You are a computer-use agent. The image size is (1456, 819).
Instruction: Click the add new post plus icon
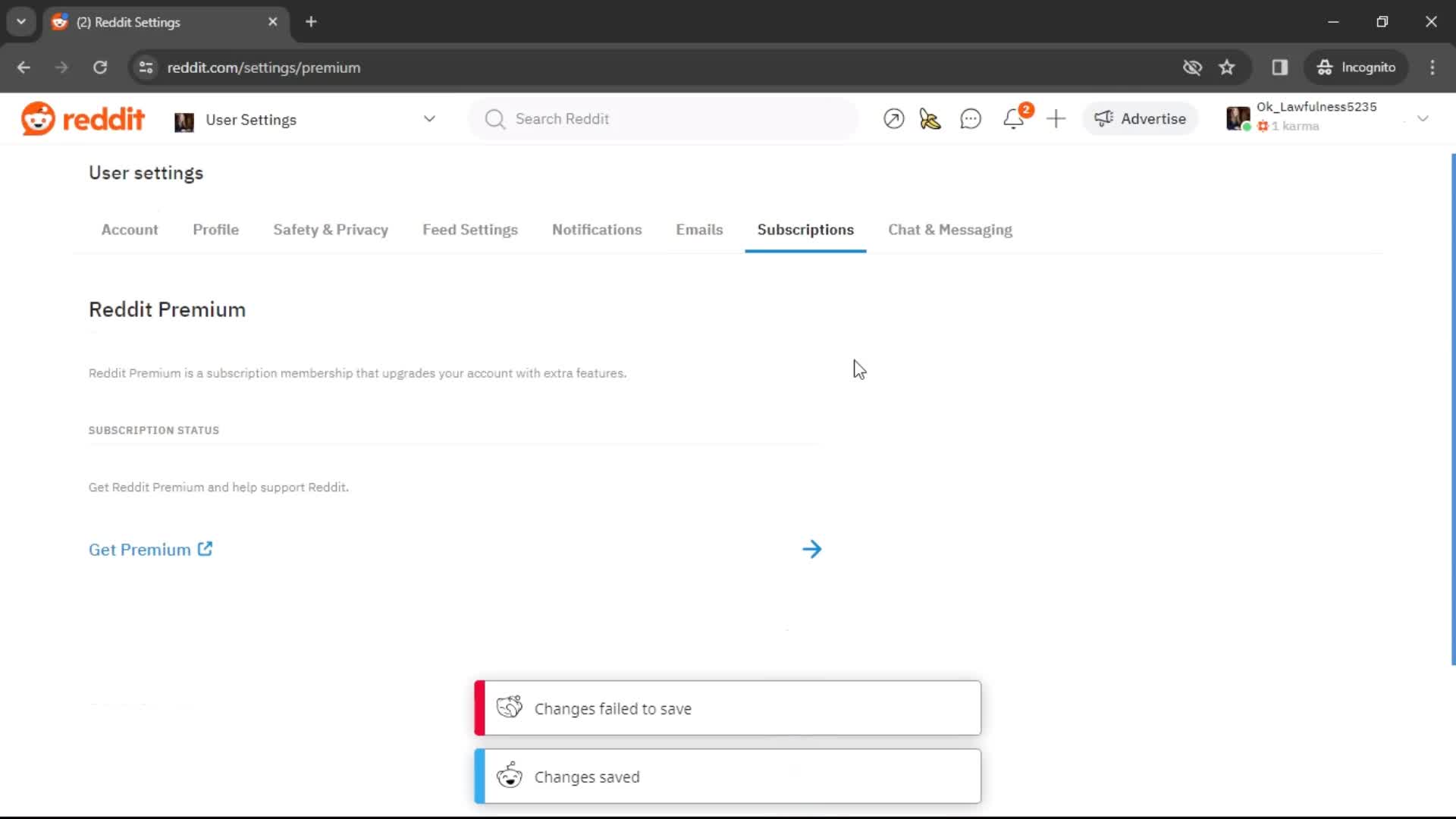tap(1056, 118)
